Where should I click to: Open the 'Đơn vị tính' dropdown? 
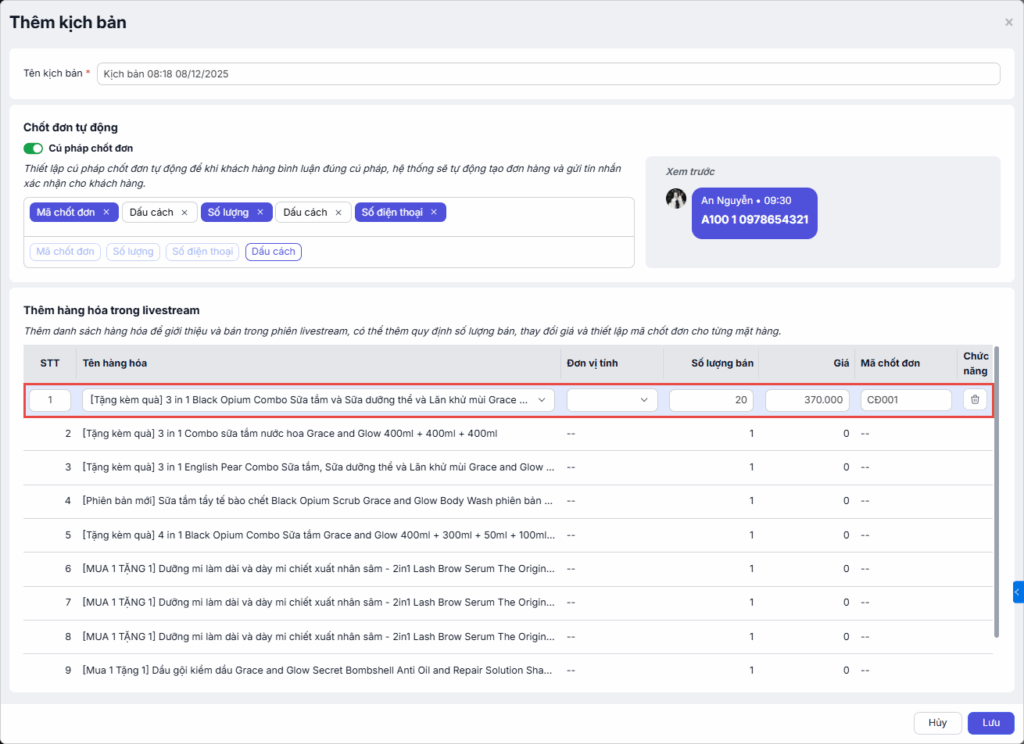point(611,400)
